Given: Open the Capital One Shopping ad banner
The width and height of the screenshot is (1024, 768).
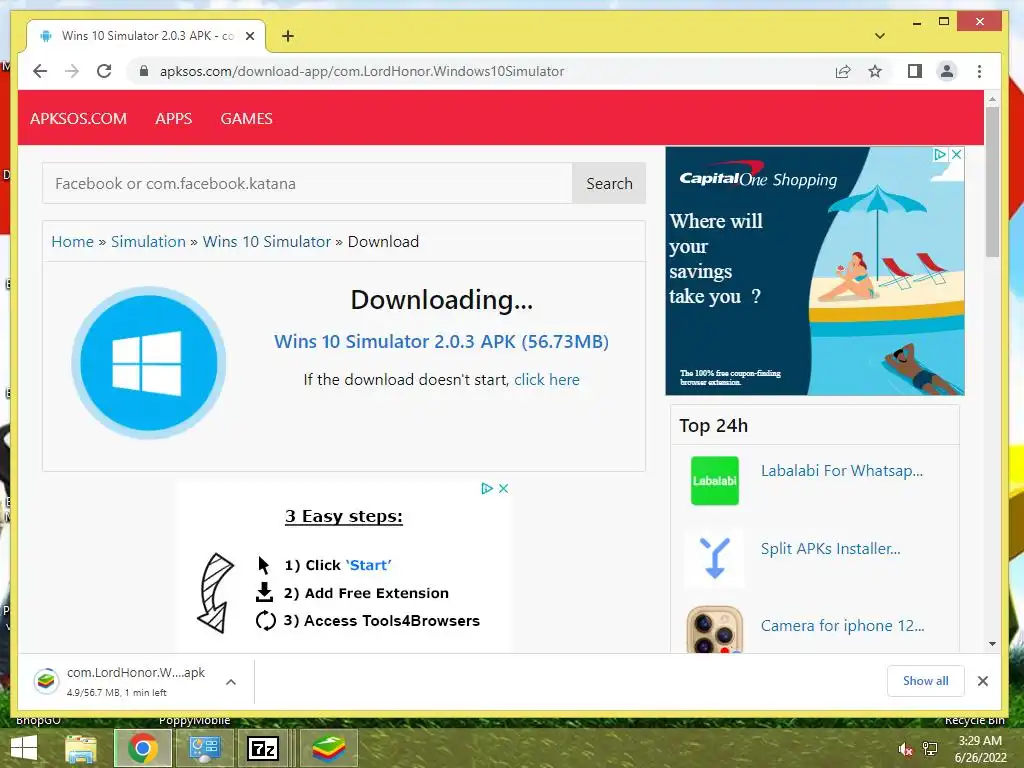Looking at the screenshot, I should (x=814, y=271).
